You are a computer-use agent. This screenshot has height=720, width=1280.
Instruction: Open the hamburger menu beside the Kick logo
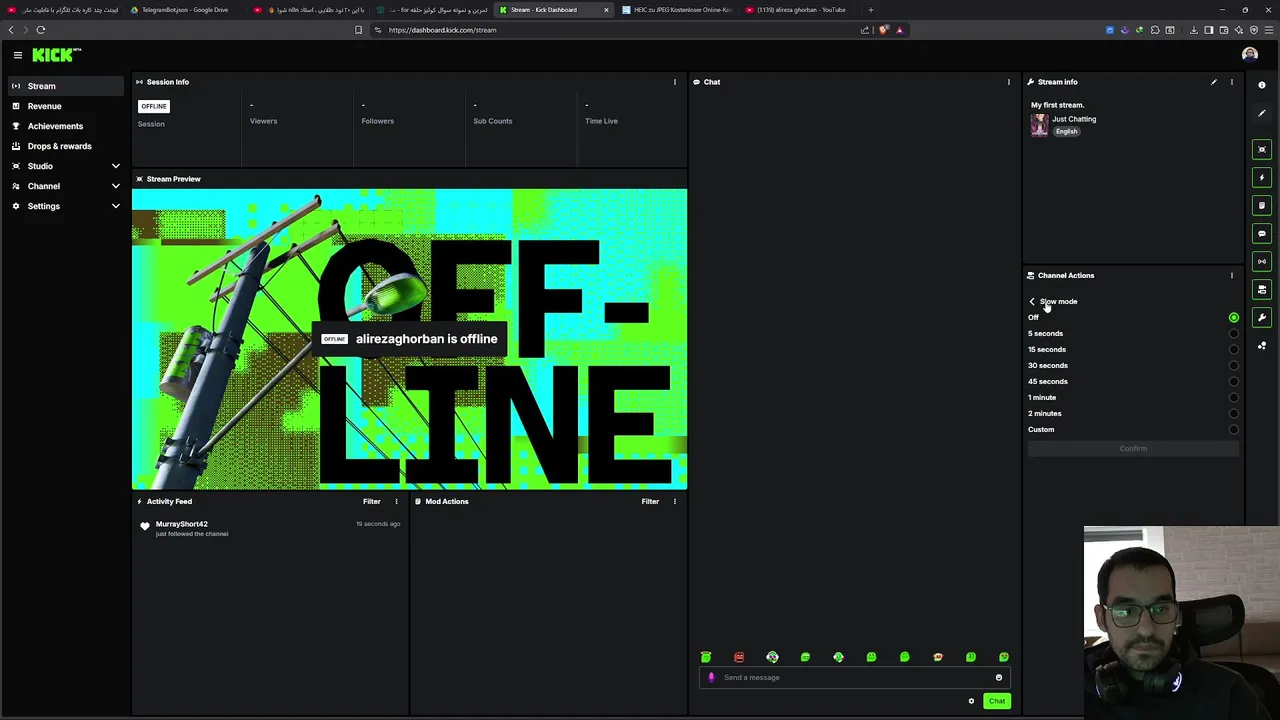pyautogui.click(x=17, y=55)
